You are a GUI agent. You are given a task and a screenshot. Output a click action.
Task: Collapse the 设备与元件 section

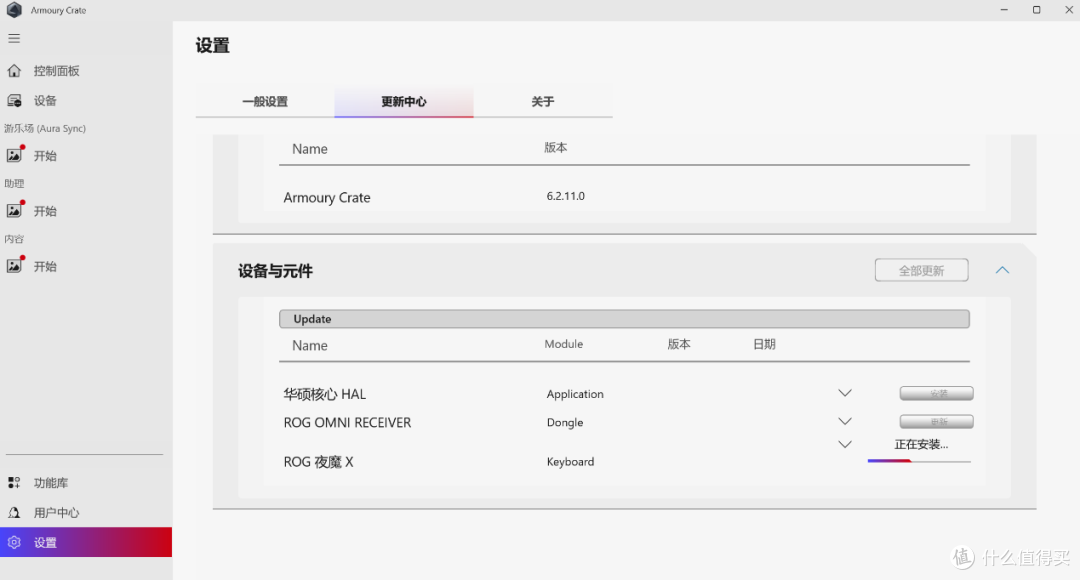click(x=1002, y=270)
